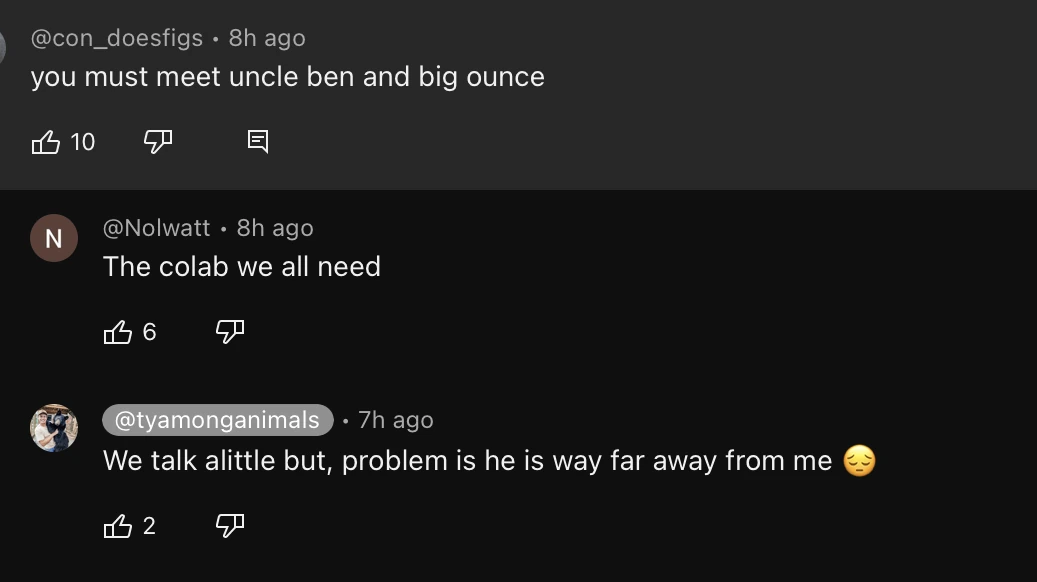Open replies icon on con_doesfigs comment
This screenshot has width=1037, height=582.
tap(258, 142)
